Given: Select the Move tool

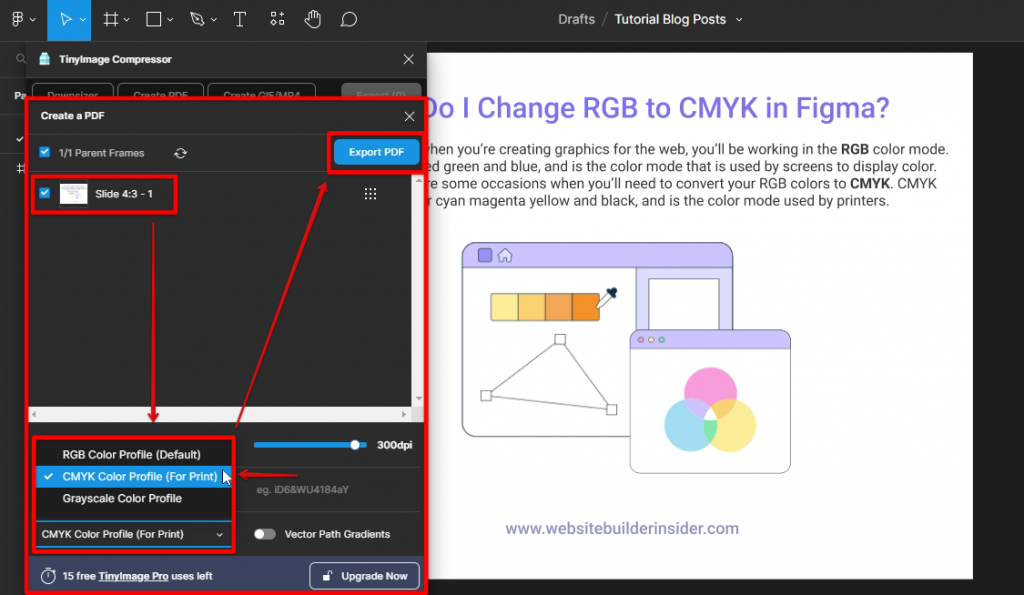Looking at the screenshot, I should (x=68, y=19).
